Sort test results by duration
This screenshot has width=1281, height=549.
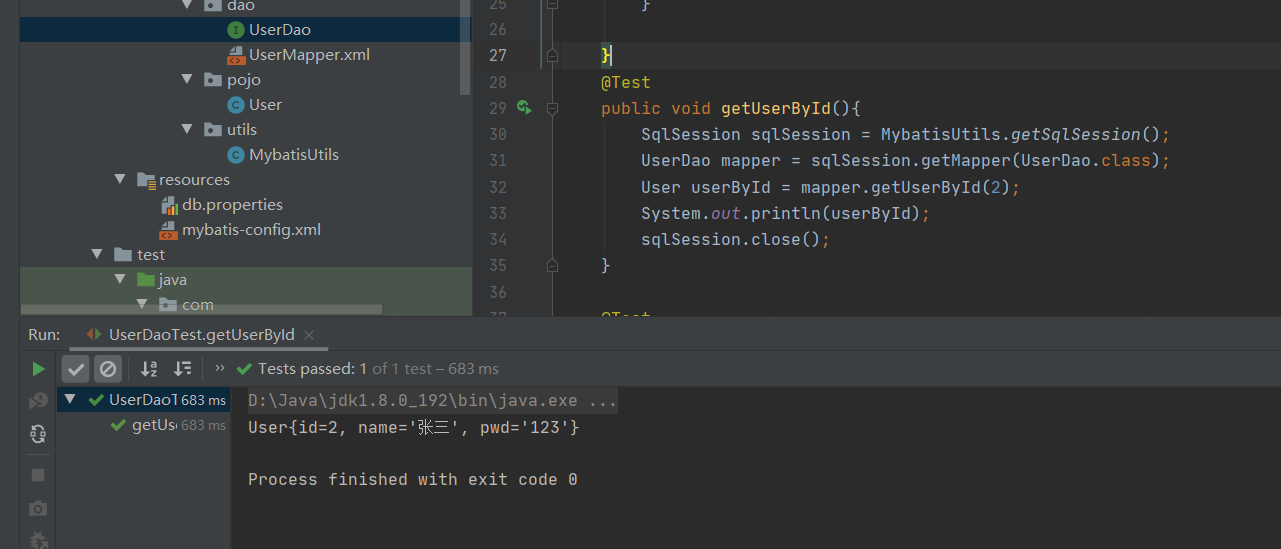[182, 369]
